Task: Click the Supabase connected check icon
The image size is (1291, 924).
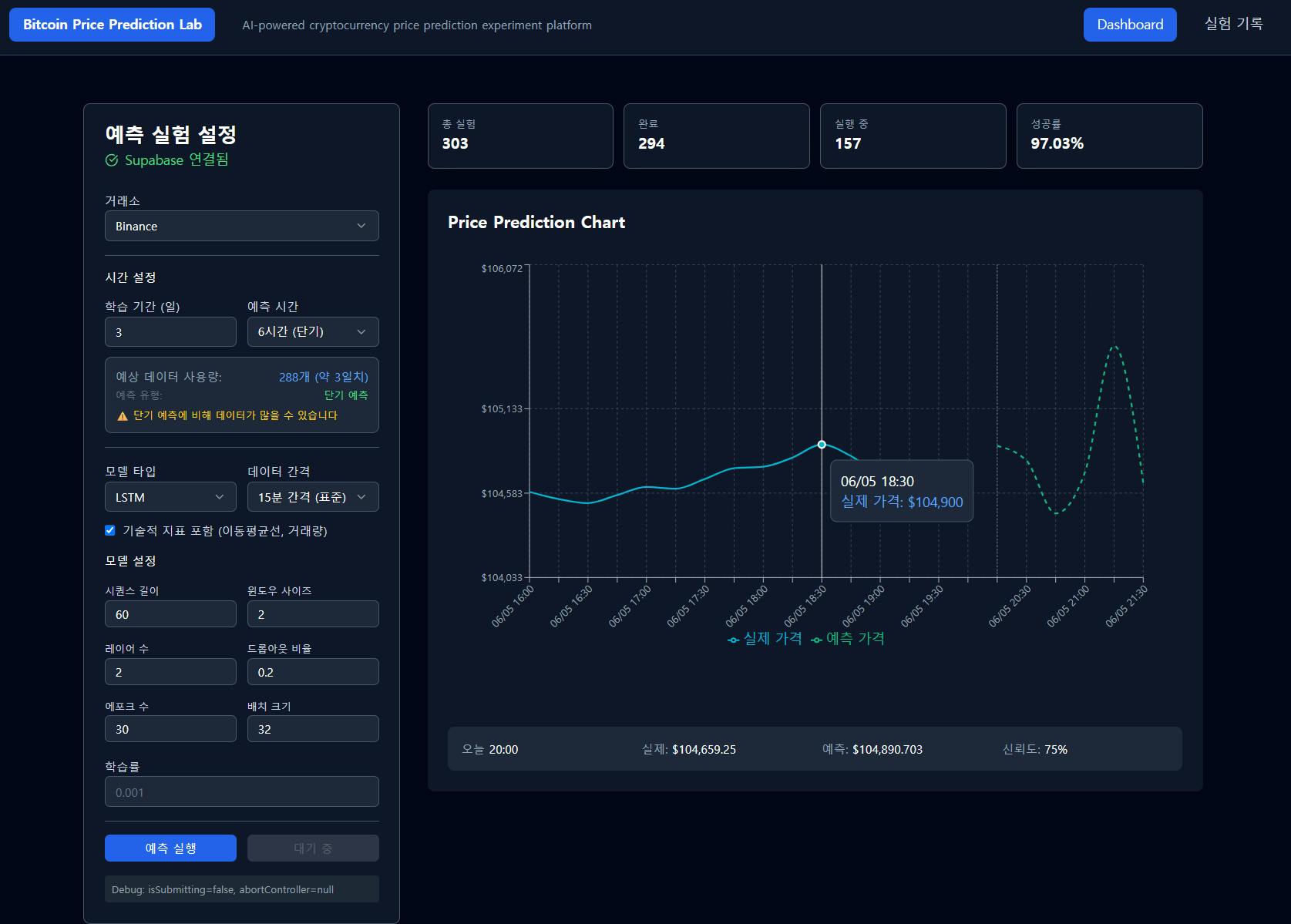Action: [x=112, y=160]
